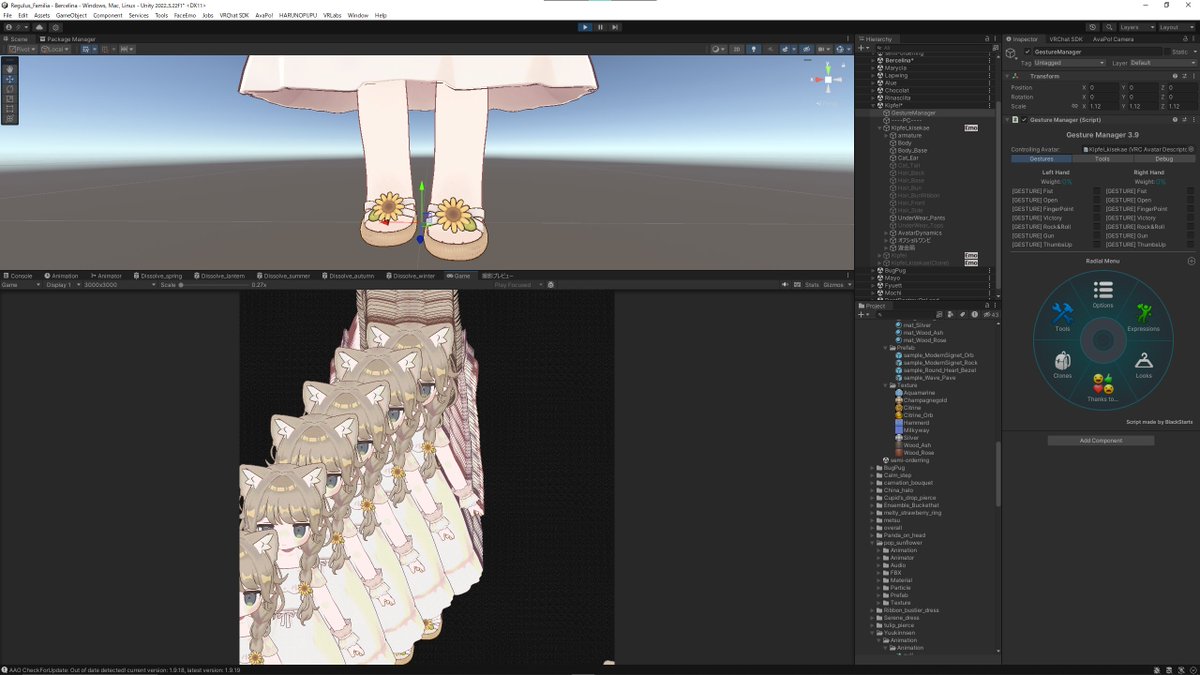Open Gesture Manager component context menu dots
Image resolution: width=1200 pixels, height=675 pixels.
tap(1193, 119)
